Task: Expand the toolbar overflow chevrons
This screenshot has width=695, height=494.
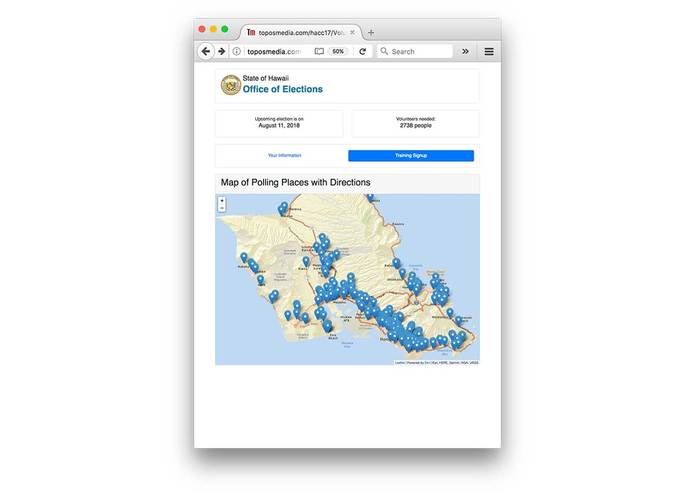Action: click(x=465, y=51)
